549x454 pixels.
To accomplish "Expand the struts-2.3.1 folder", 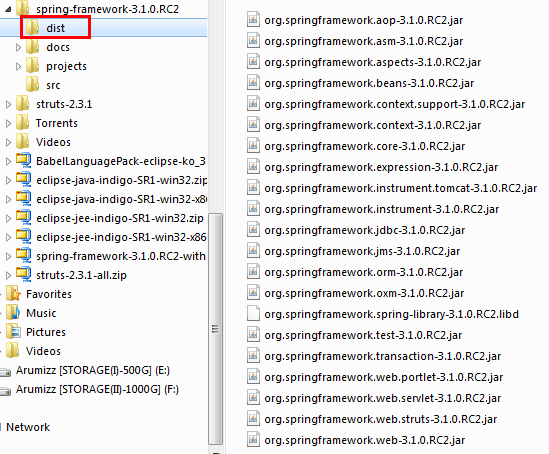I will click(8, 104).
